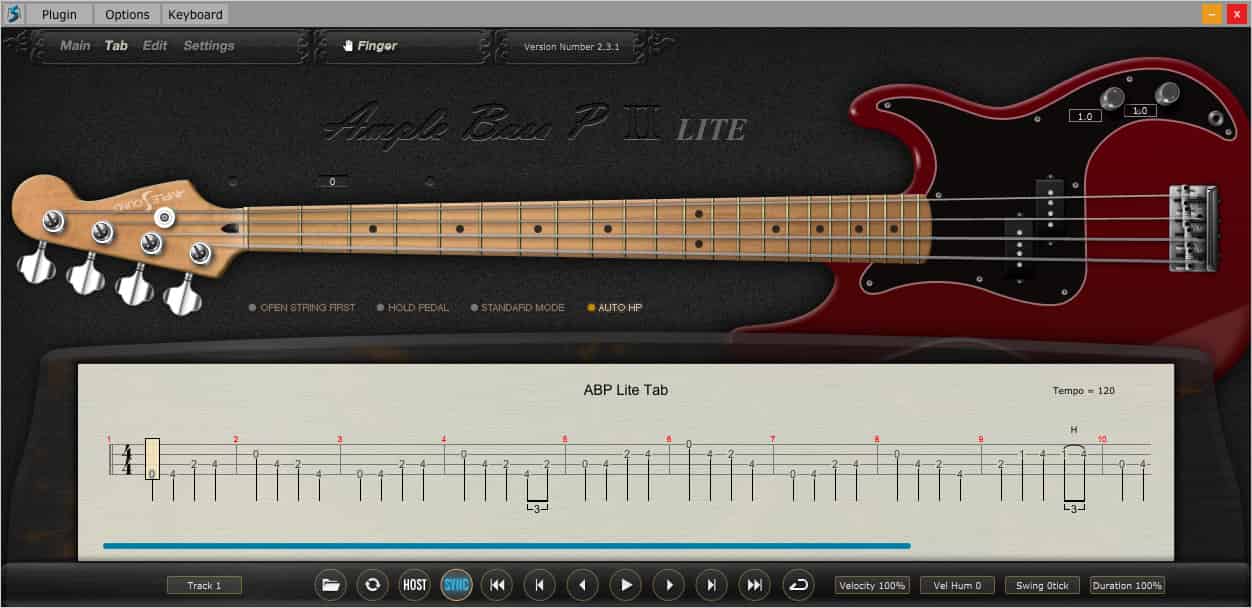
Task: Open the Keyboard menu
Action: 194,14
